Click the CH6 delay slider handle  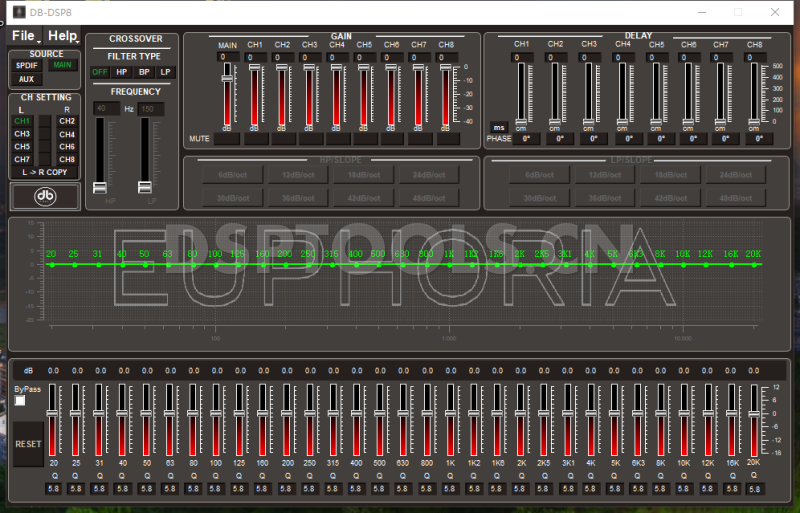[688, 122]
